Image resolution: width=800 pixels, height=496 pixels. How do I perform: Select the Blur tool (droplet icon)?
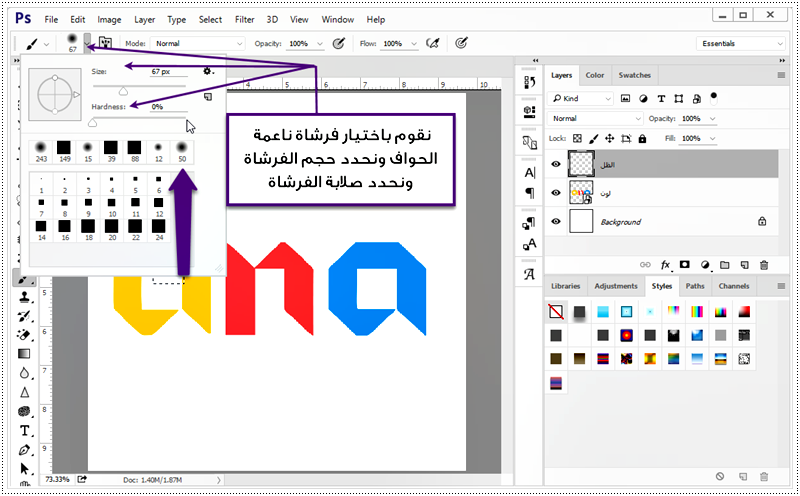(x=24, y=373)
